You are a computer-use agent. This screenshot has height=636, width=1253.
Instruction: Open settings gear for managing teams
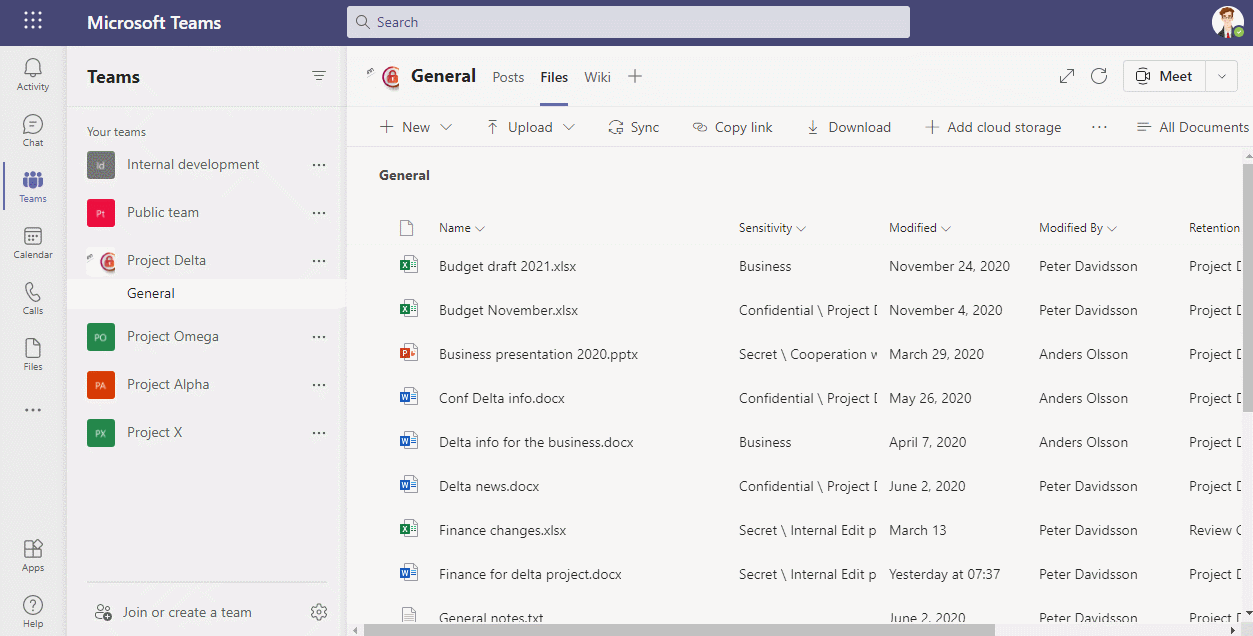point(319,612)
